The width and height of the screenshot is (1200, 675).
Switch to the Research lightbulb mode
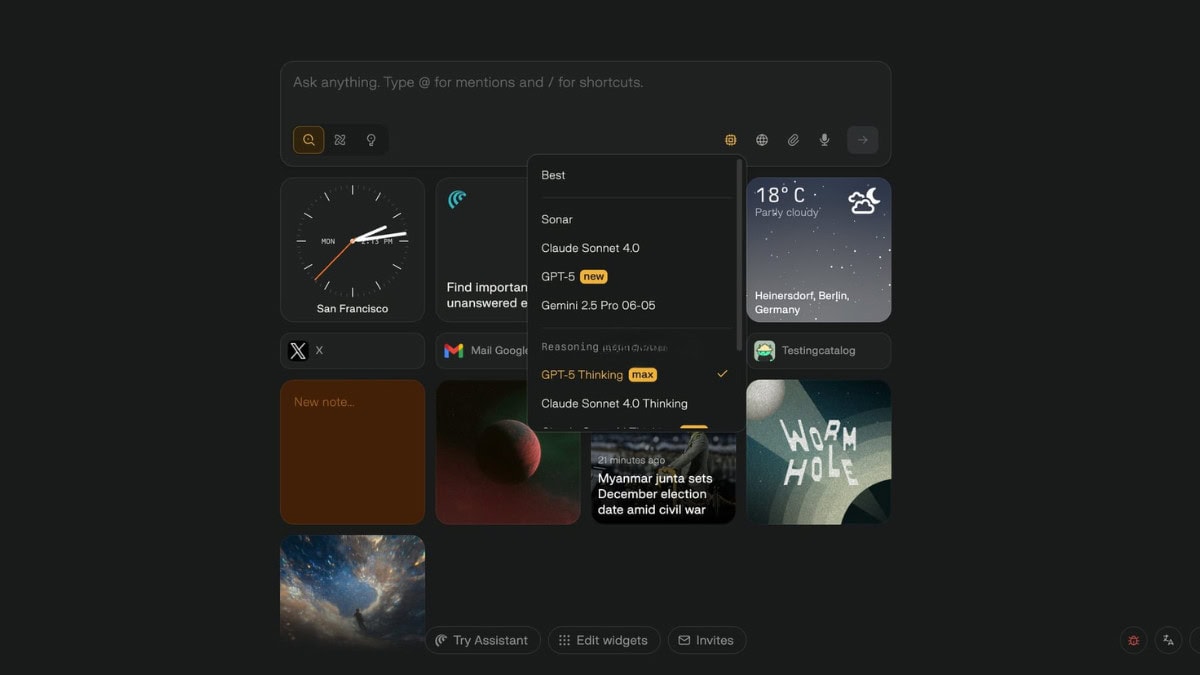(371, 140)
